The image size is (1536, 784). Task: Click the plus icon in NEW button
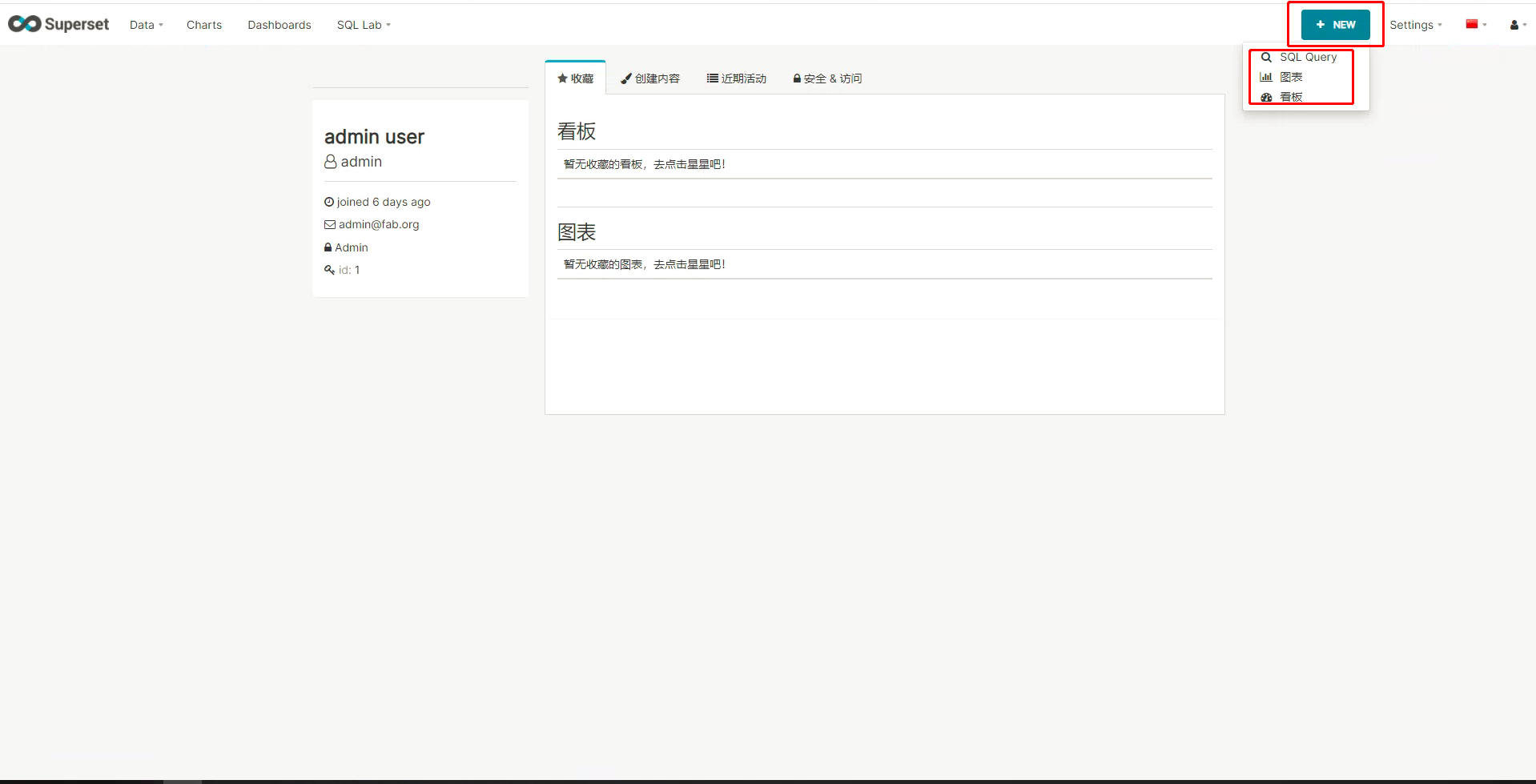pyautogui.click(x=1321, y=25)
